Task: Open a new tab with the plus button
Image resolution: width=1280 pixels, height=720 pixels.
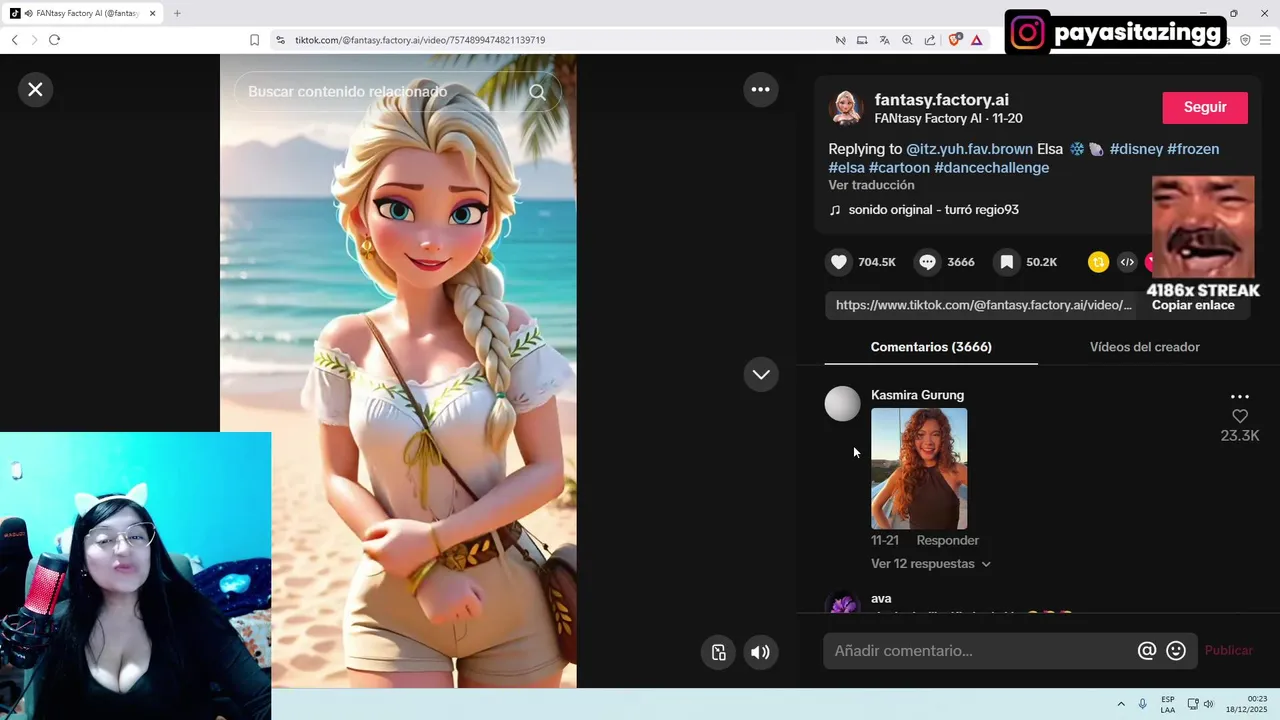Action: pyautogui.click(x=177, y=13)
